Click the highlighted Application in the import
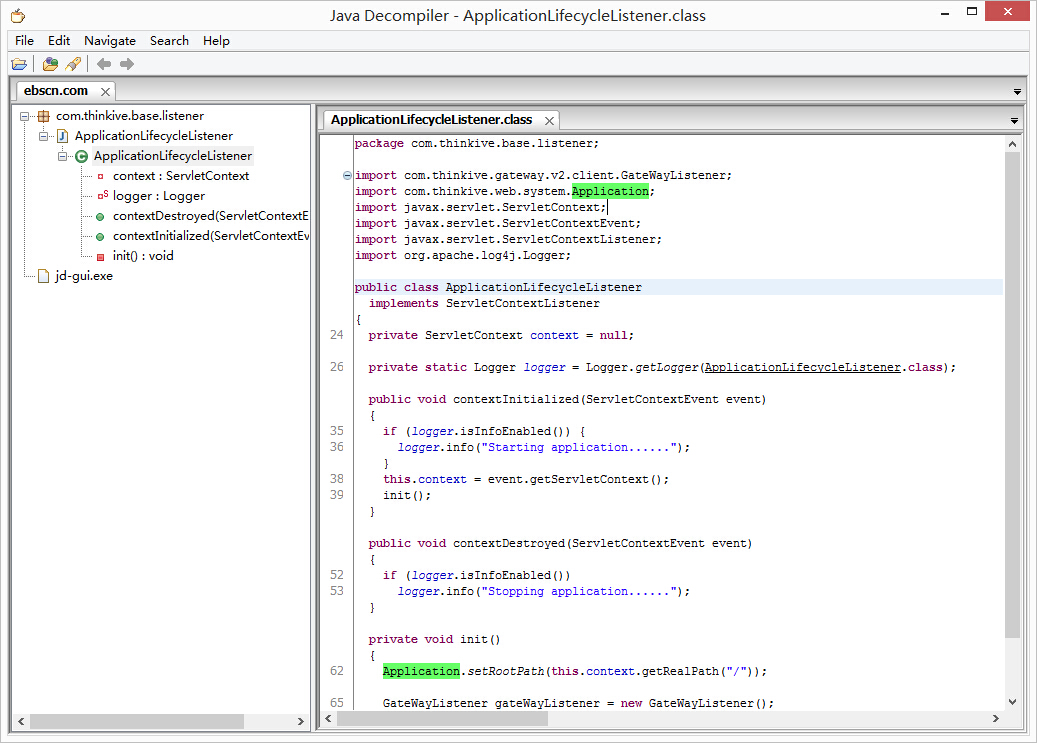 coord(610,191)
